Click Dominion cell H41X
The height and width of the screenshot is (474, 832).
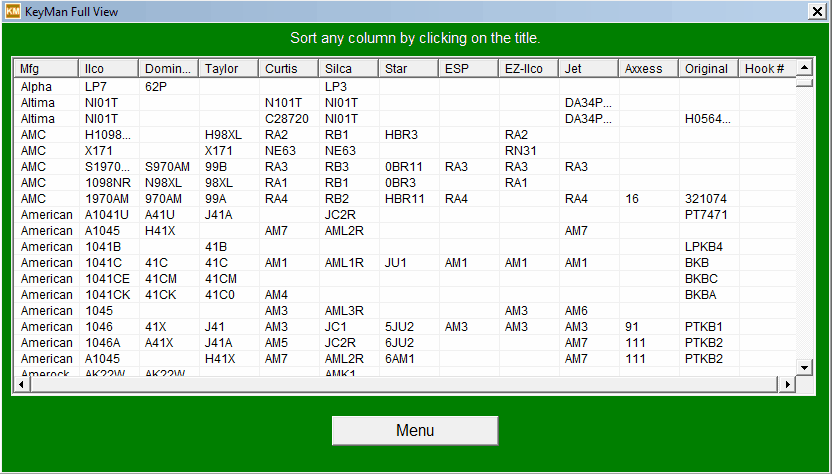pos(160,230)
